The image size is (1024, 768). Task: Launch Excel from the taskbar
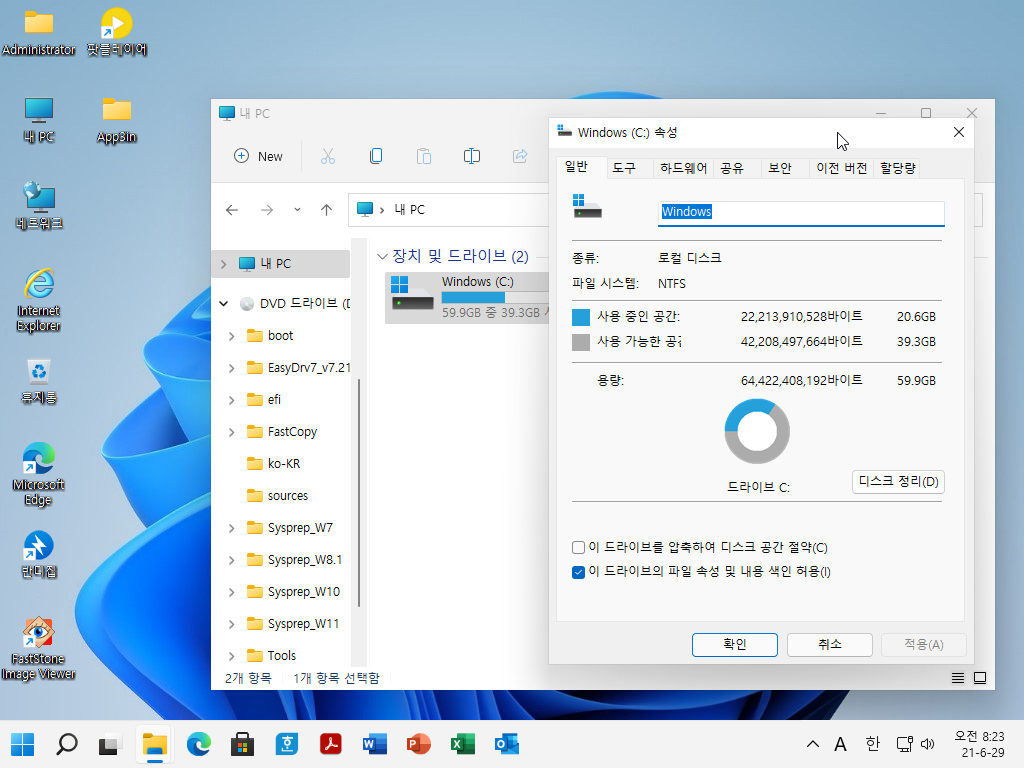[x=462, y=744]
